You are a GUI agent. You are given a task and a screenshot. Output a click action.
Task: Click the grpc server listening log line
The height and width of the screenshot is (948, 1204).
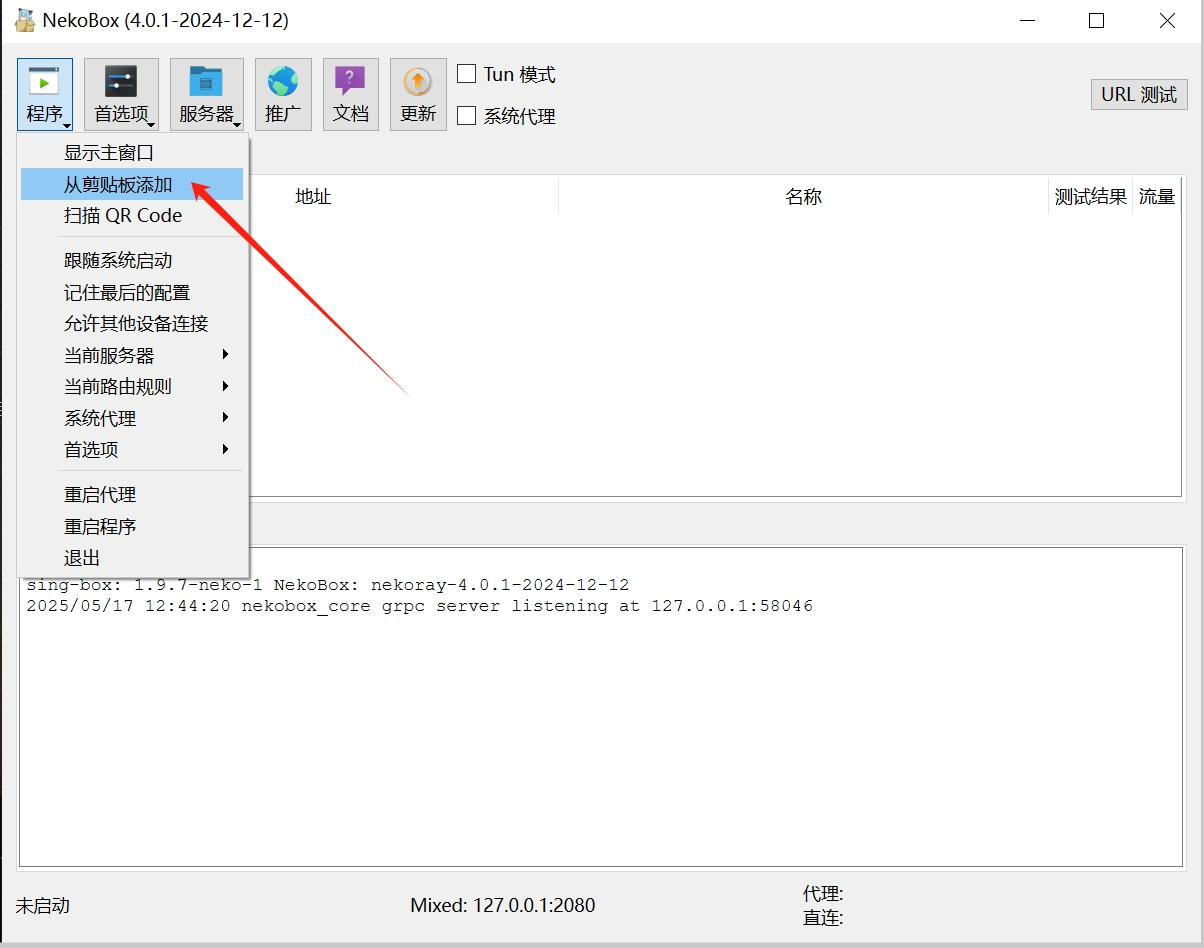coord(420,606)
